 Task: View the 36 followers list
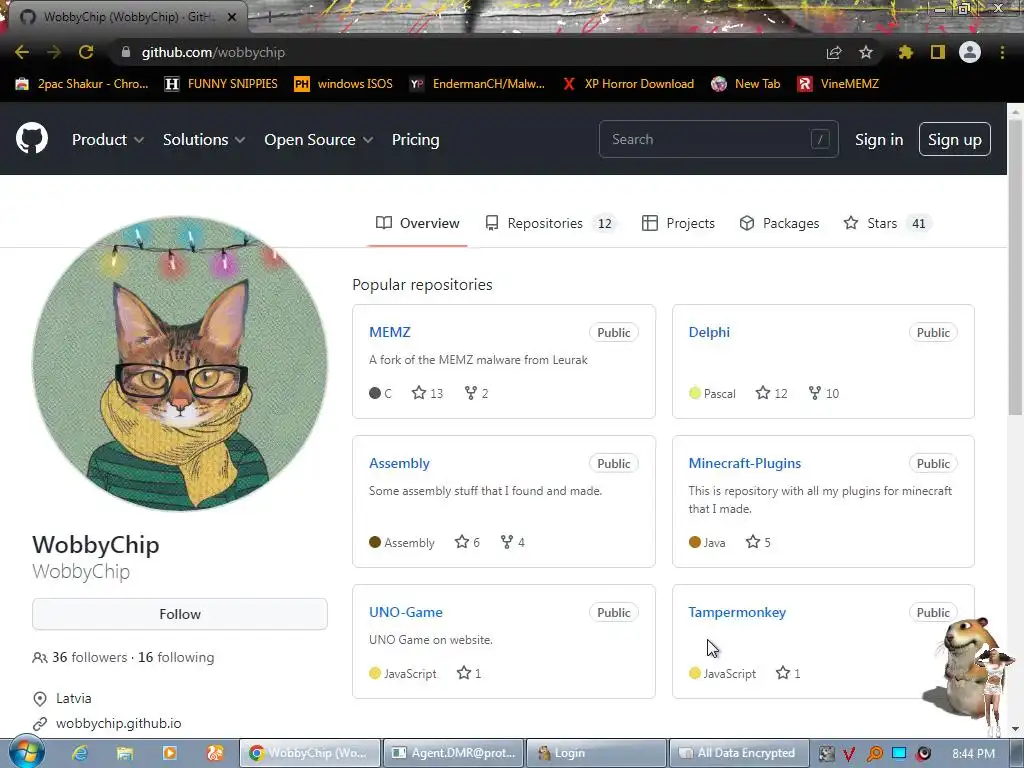coord(89,657)
